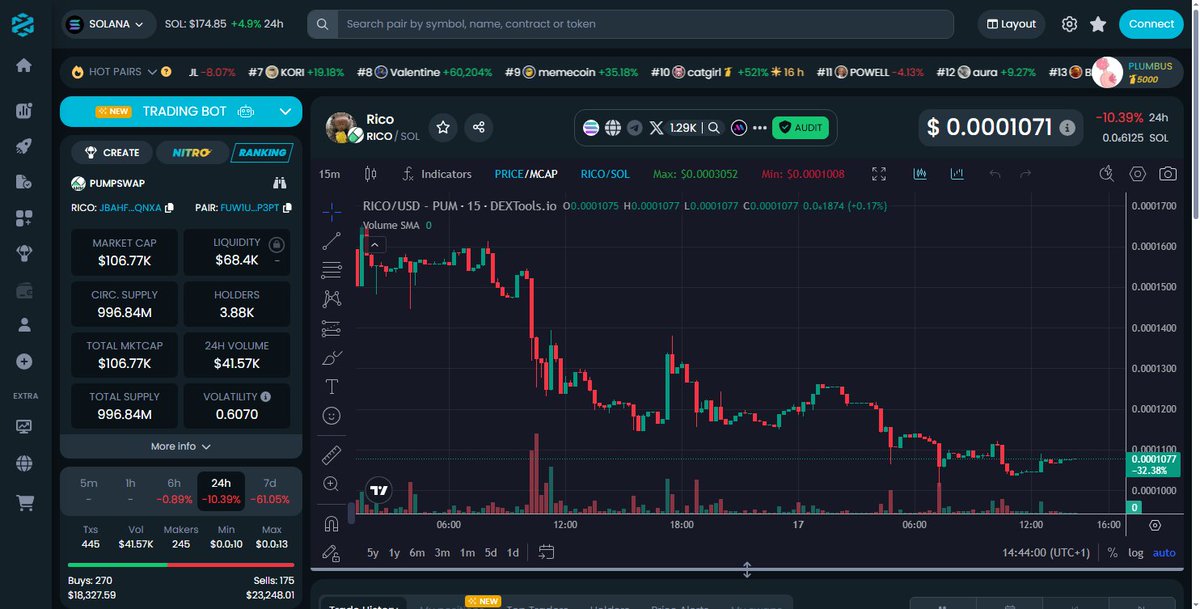The image size is (1200, 609).
Task: Expand the HOT PAIRS dropdown
Action: click(152, 72)
